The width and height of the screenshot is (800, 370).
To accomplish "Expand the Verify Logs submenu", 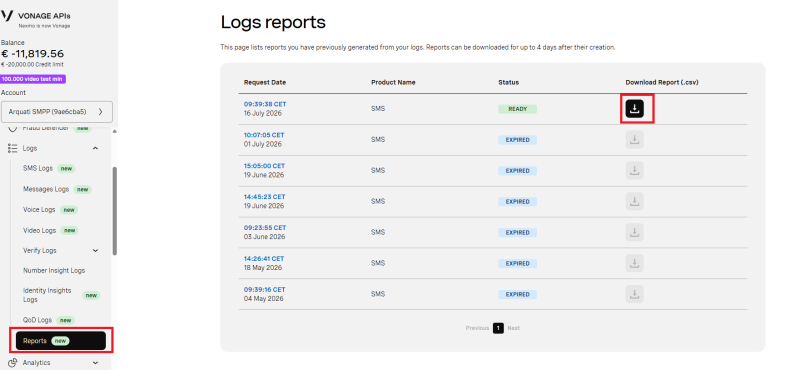I will 95,251.
